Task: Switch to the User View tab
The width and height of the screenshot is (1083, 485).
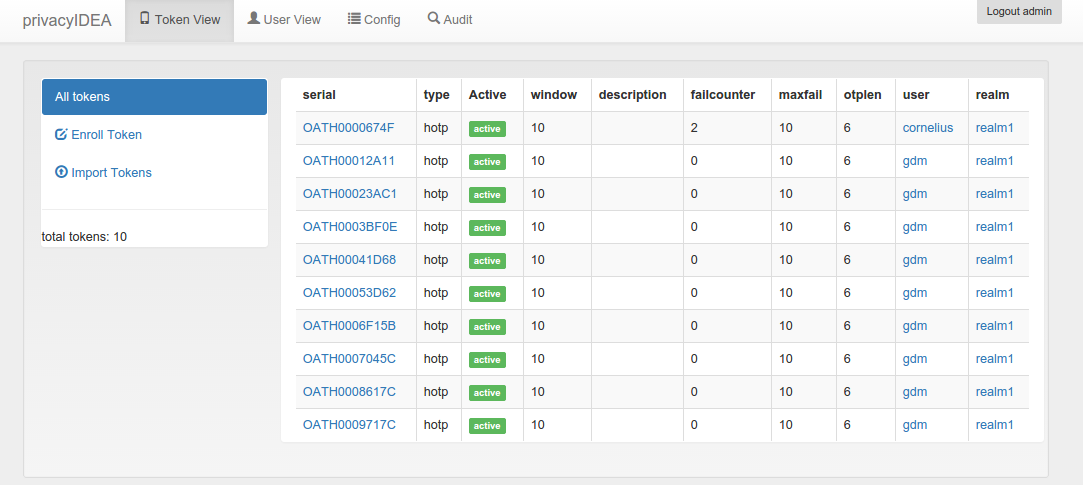Action: [284, 20]
